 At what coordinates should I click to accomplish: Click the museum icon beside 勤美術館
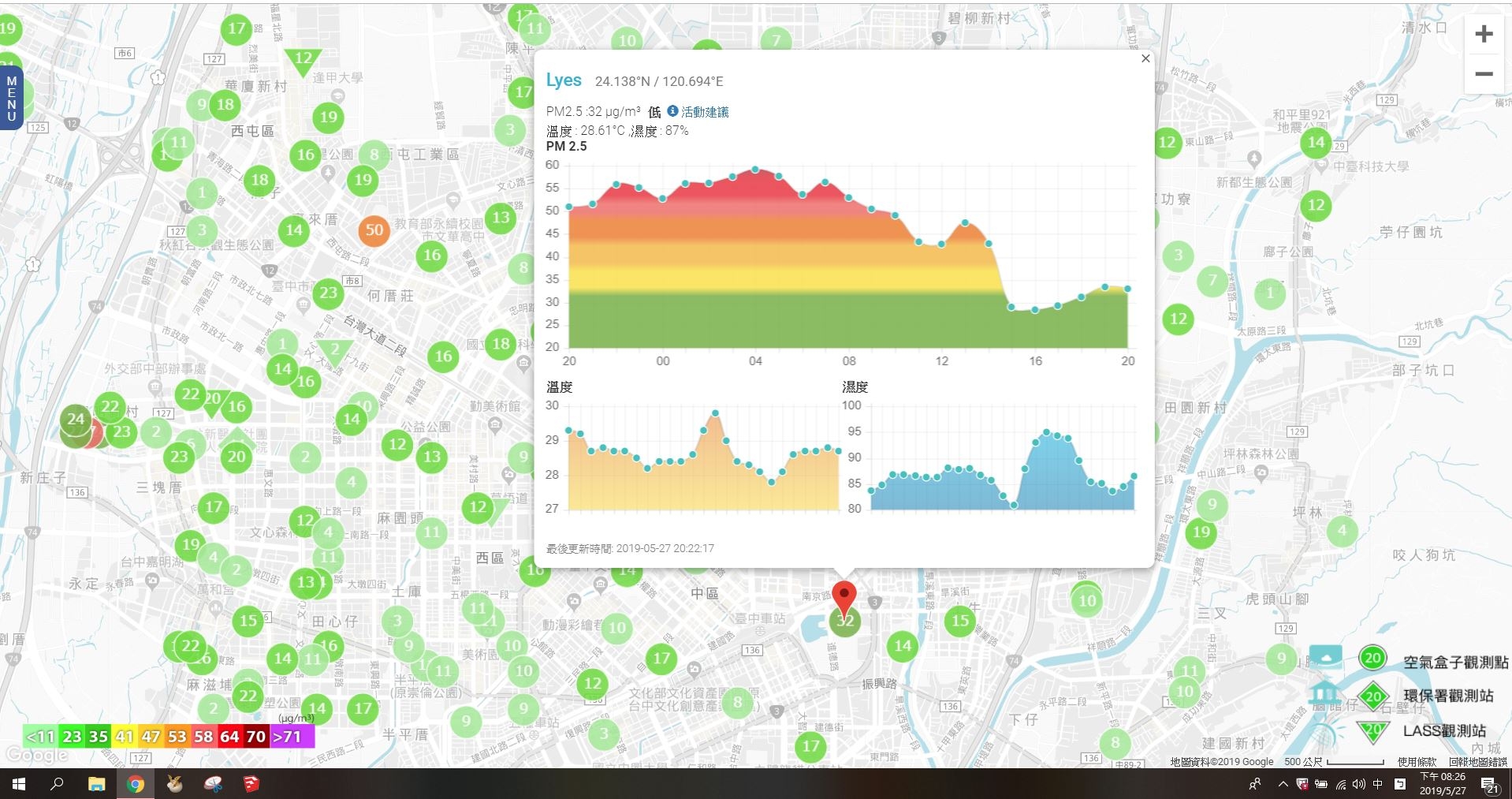(495, 424)
